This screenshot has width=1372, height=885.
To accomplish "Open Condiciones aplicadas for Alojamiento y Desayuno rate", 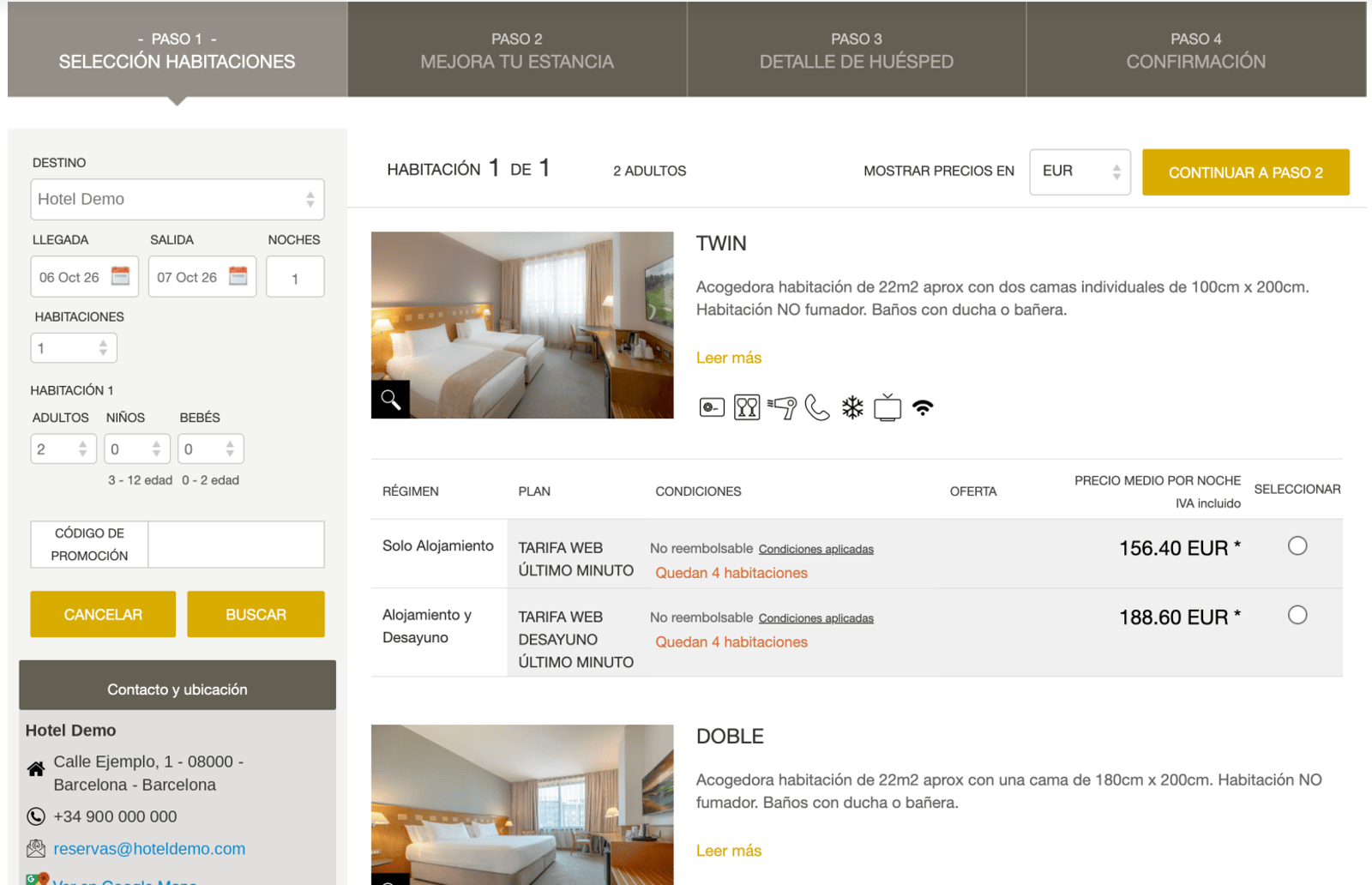I will tap(816, 618).
